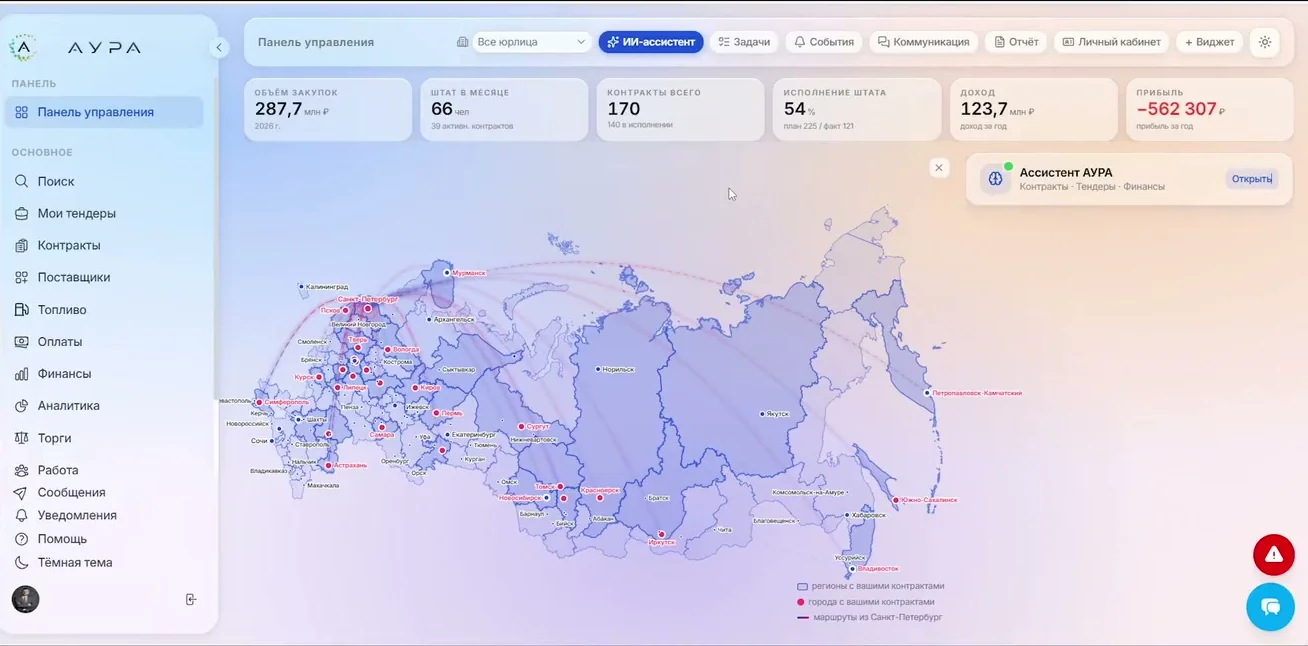Select the Мурманск city label on the map
The image size is (1308, 646).
pos(469,272)
